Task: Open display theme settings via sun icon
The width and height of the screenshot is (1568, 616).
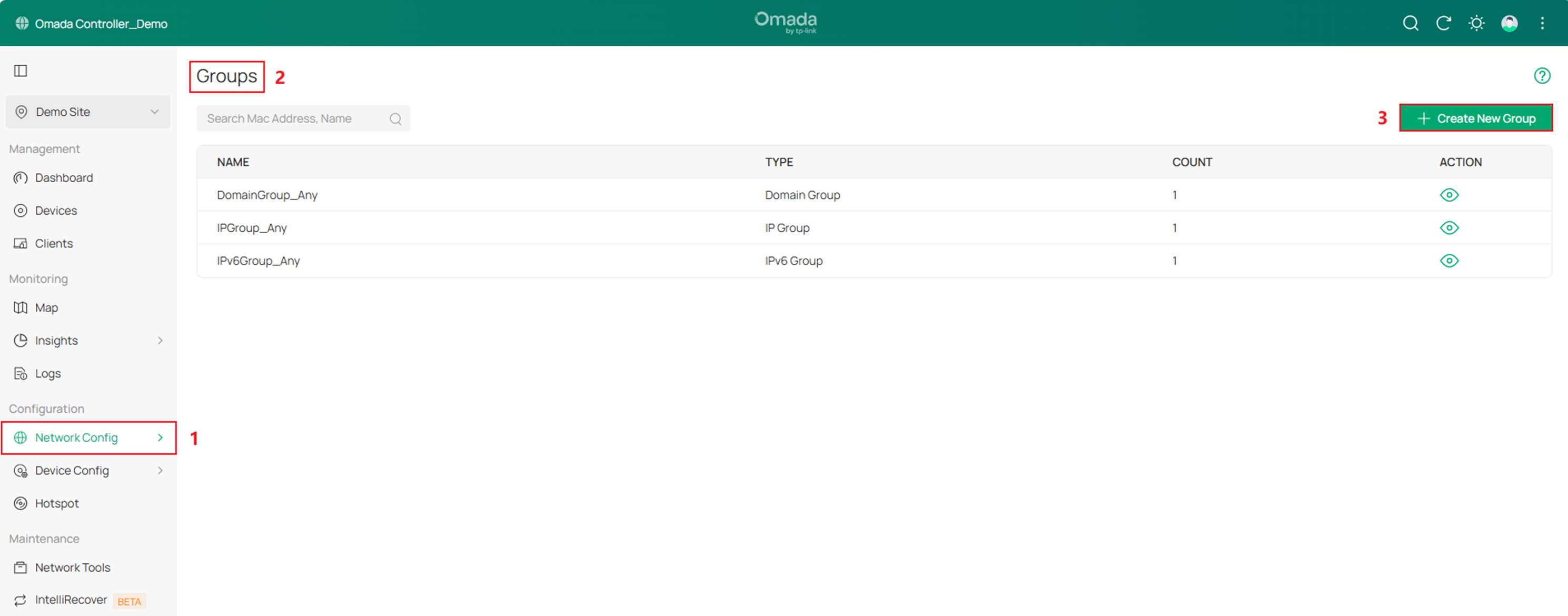Action: pyautogui.click(x=1476, y=23)
